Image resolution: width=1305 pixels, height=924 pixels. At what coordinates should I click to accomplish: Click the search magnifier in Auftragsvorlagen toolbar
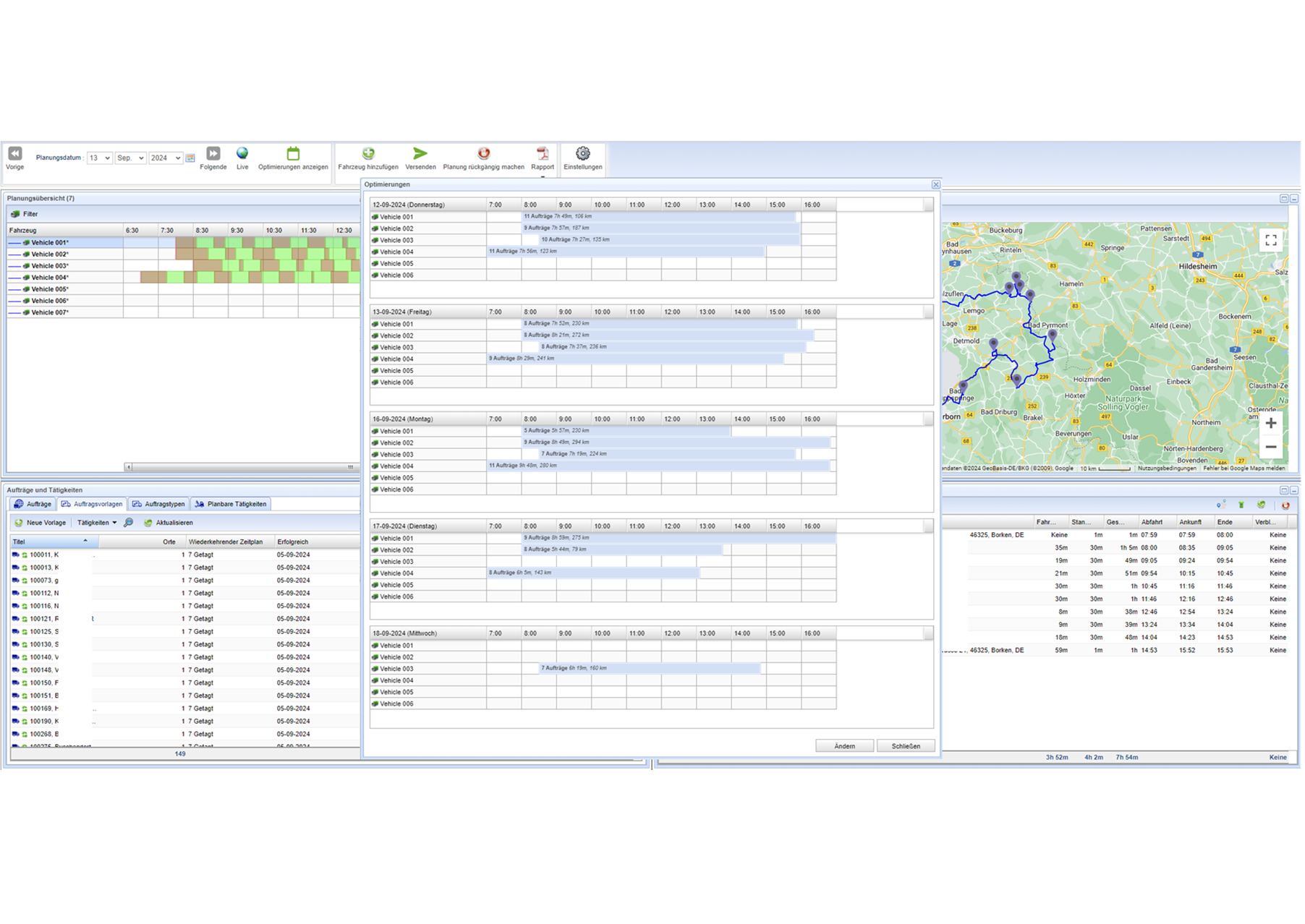click(x=128, y=523)
